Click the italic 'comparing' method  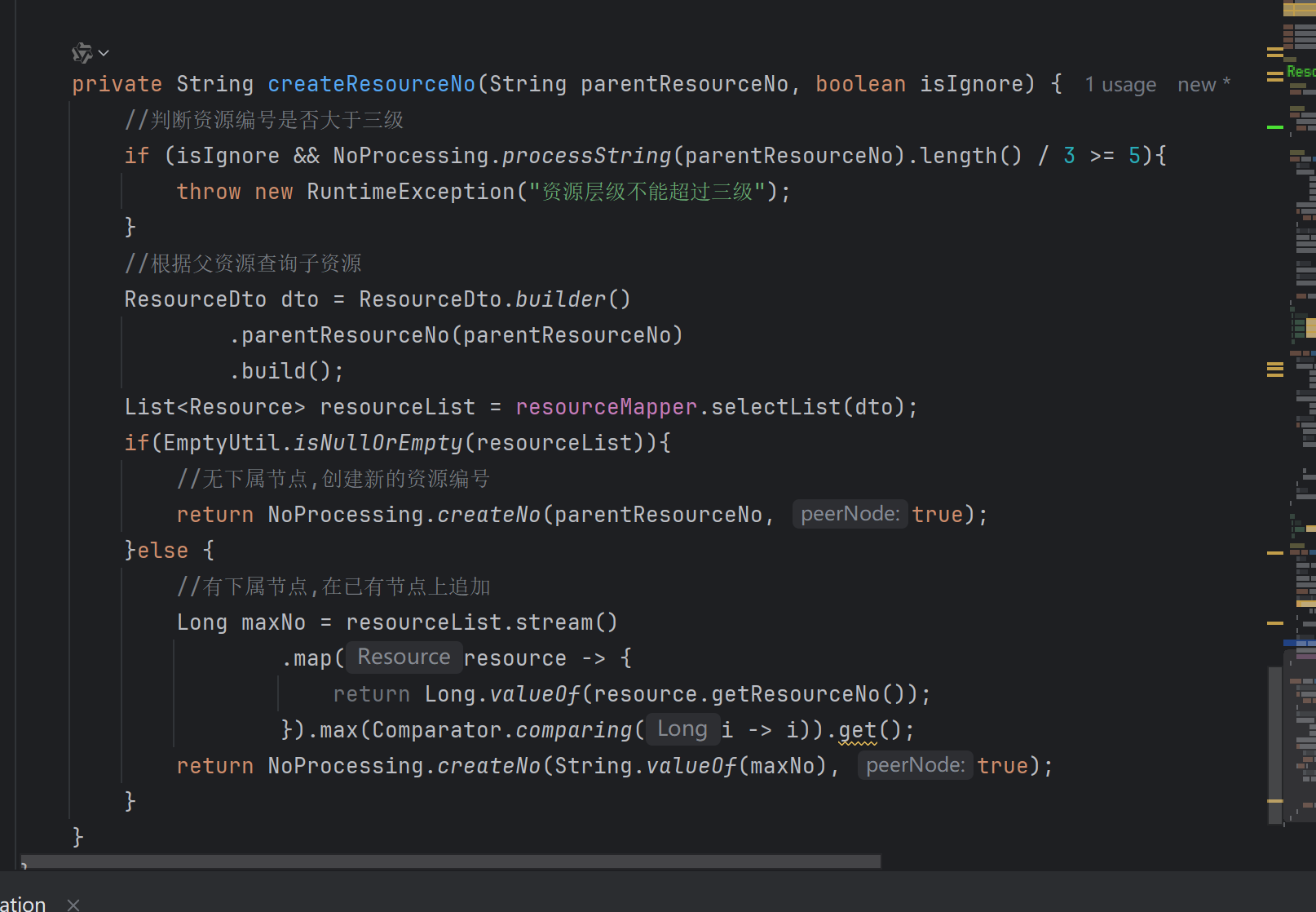click(573, 730)
